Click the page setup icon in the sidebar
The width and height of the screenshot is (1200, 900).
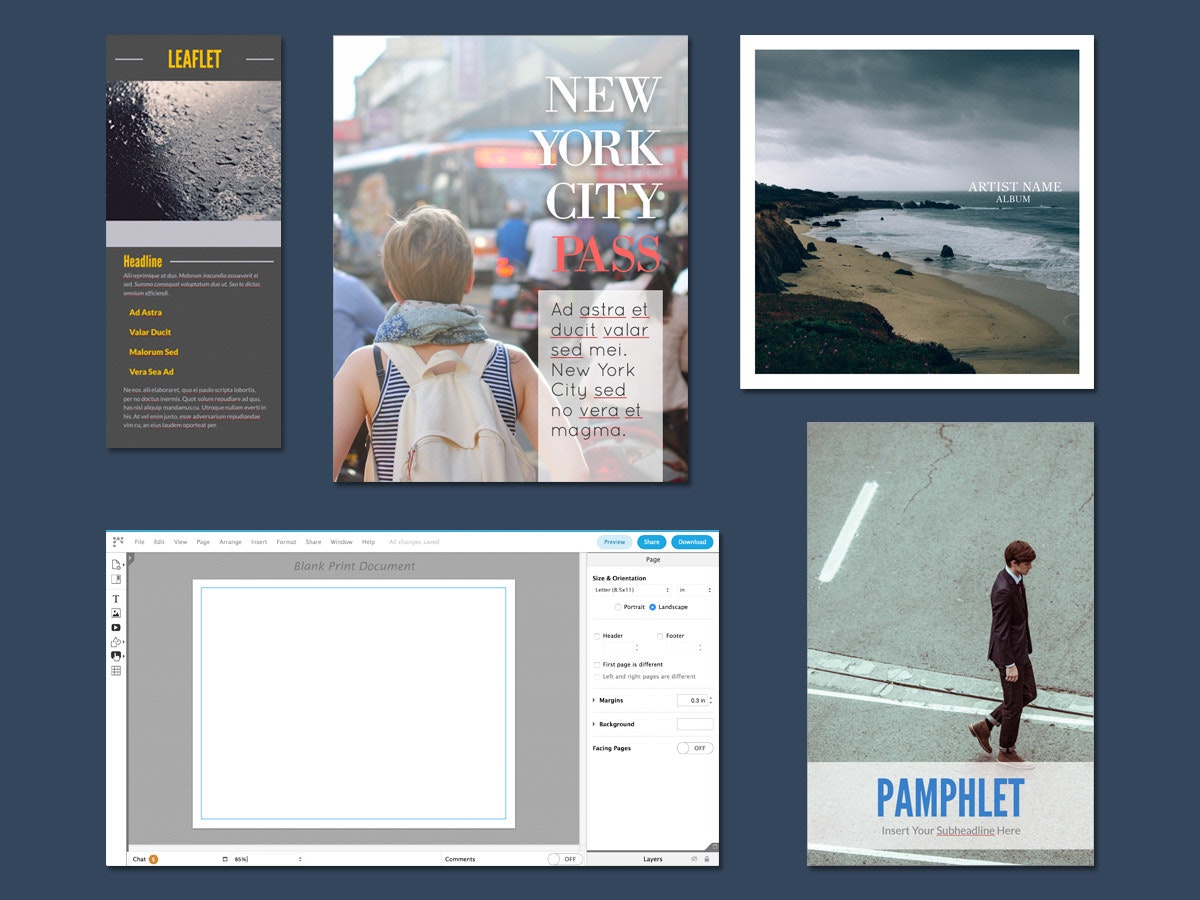pos(115,564)
